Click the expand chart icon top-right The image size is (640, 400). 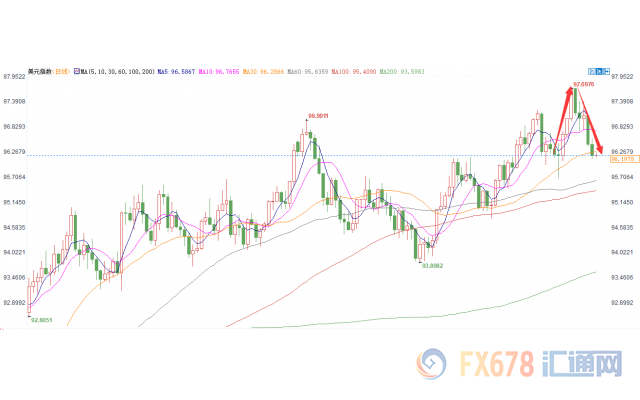607,71
